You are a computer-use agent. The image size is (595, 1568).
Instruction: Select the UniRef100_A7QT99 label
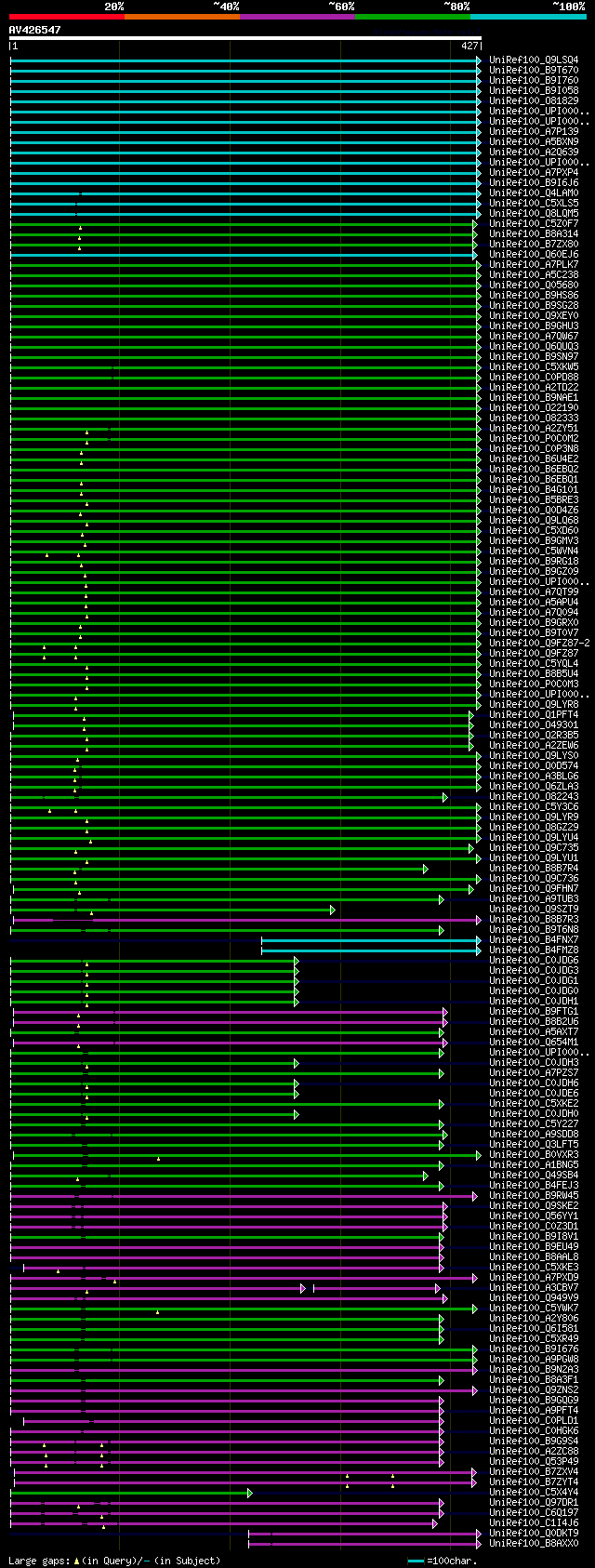coord(534,591)
